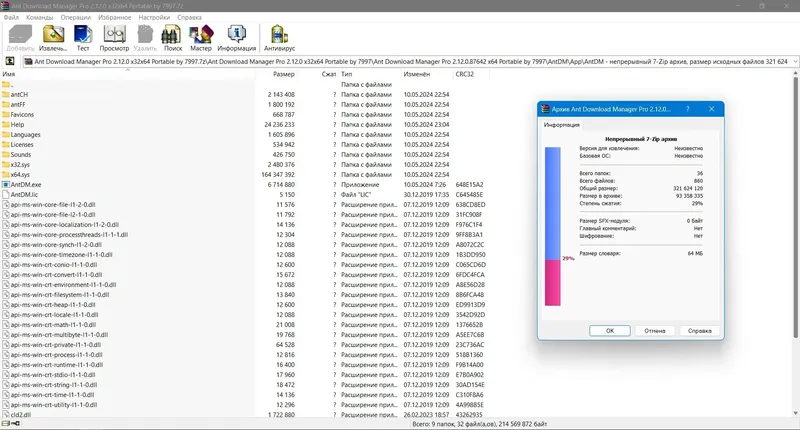Open the Просмотр (View) toolbar icon
Image resolution: width=800 pixels, height=430 pixels.
[x=114, y=34]
